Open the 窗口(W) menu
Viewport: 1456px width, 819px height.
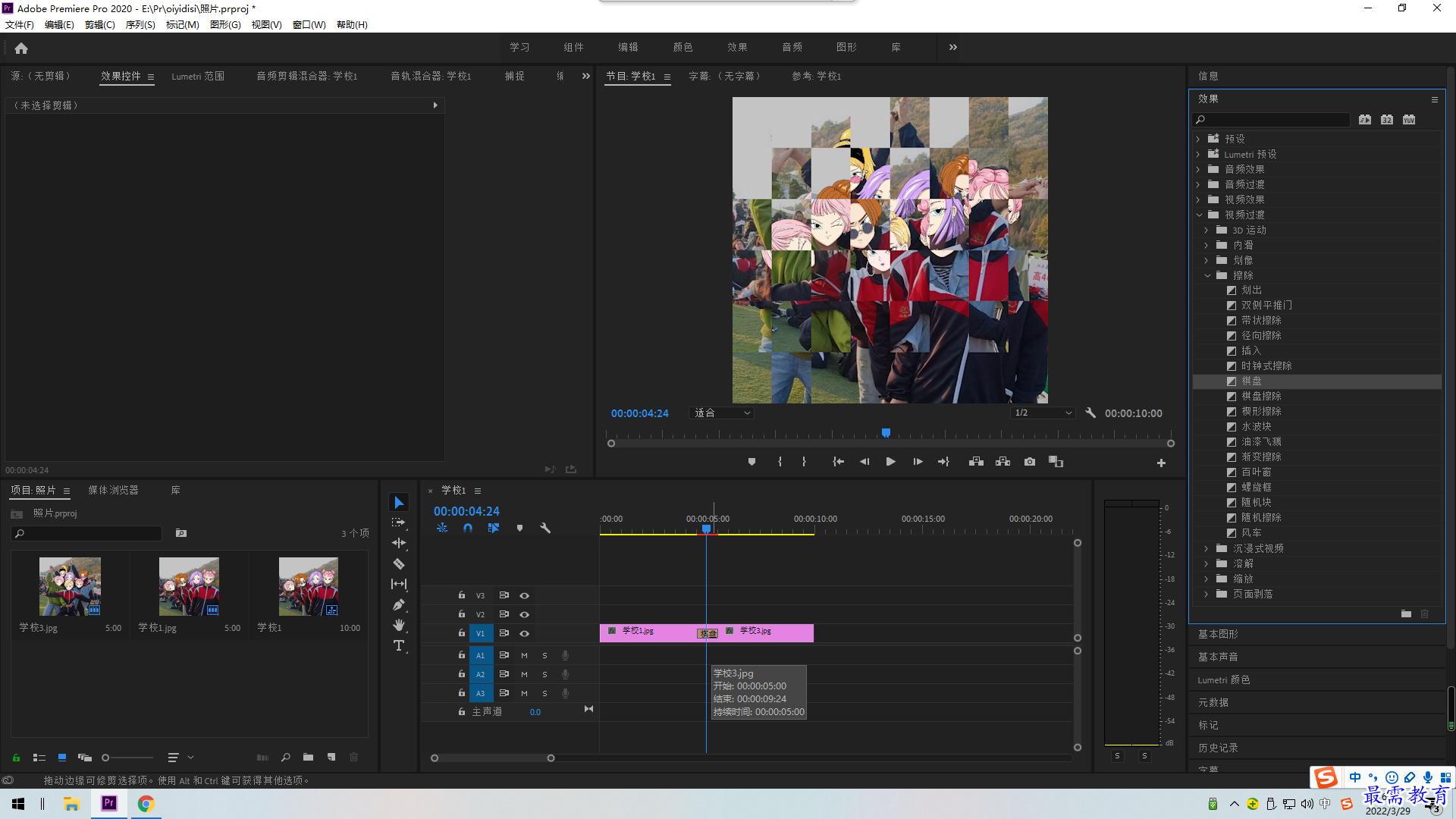click(x=309, y=24)
